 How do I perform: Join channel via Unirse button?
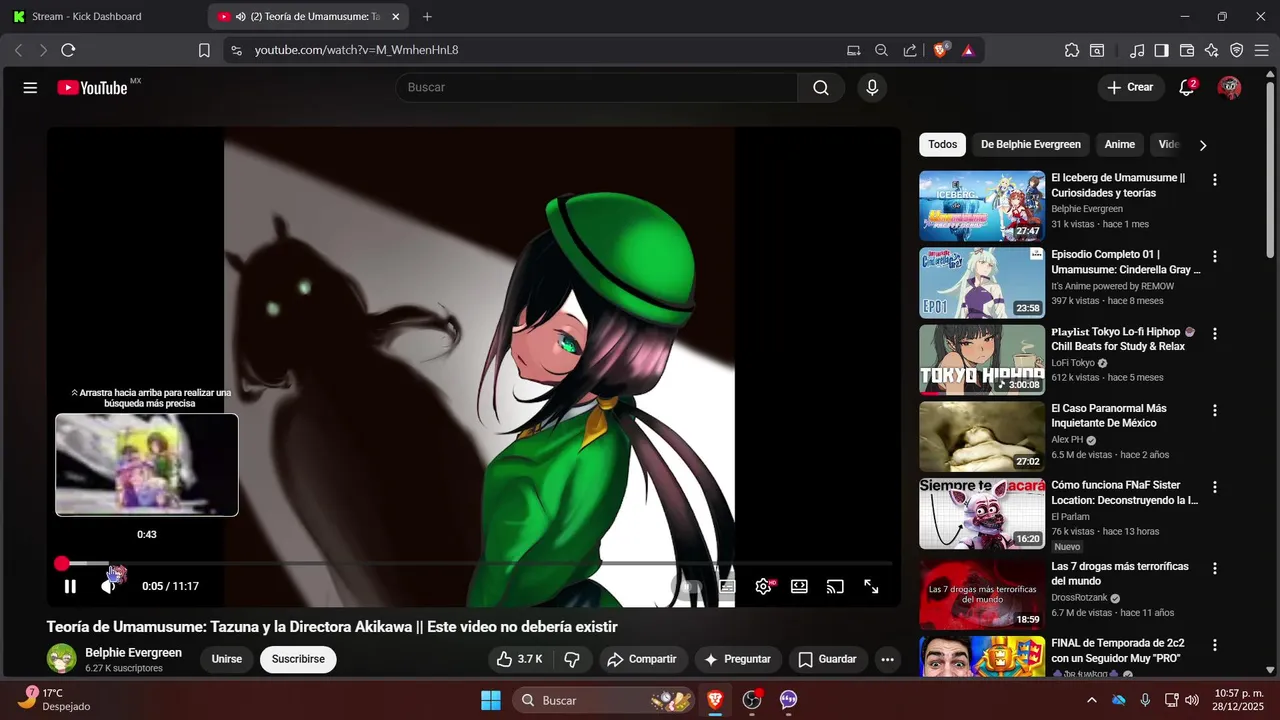[x=227, y=659]
